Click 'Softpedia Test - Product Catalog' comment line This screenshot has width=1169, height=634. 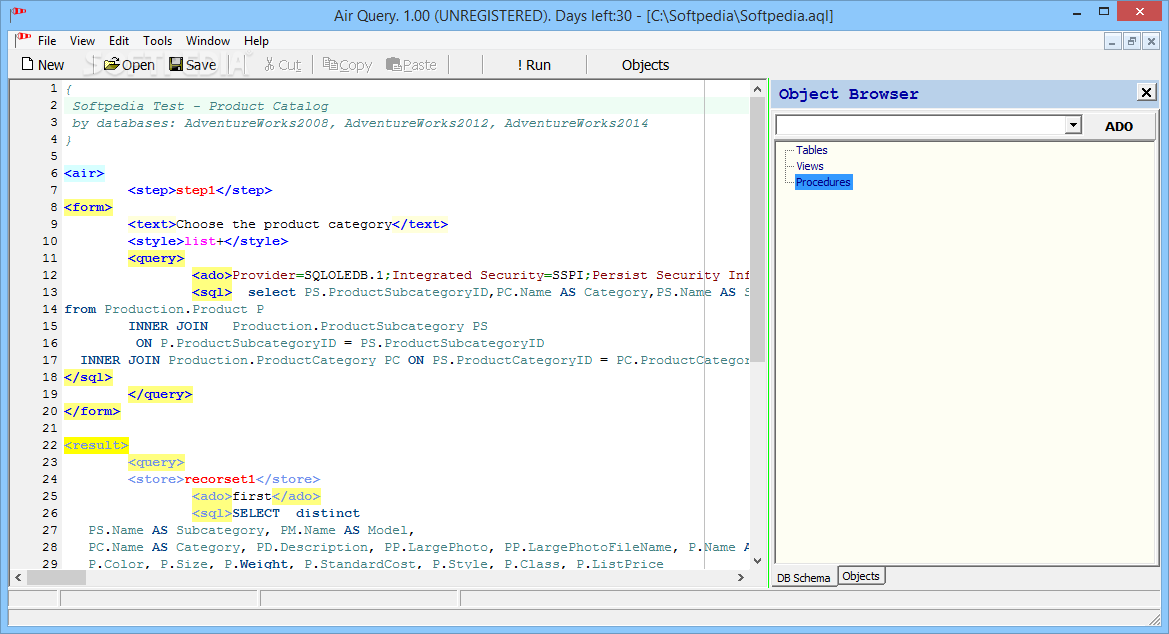click(200, 106)
